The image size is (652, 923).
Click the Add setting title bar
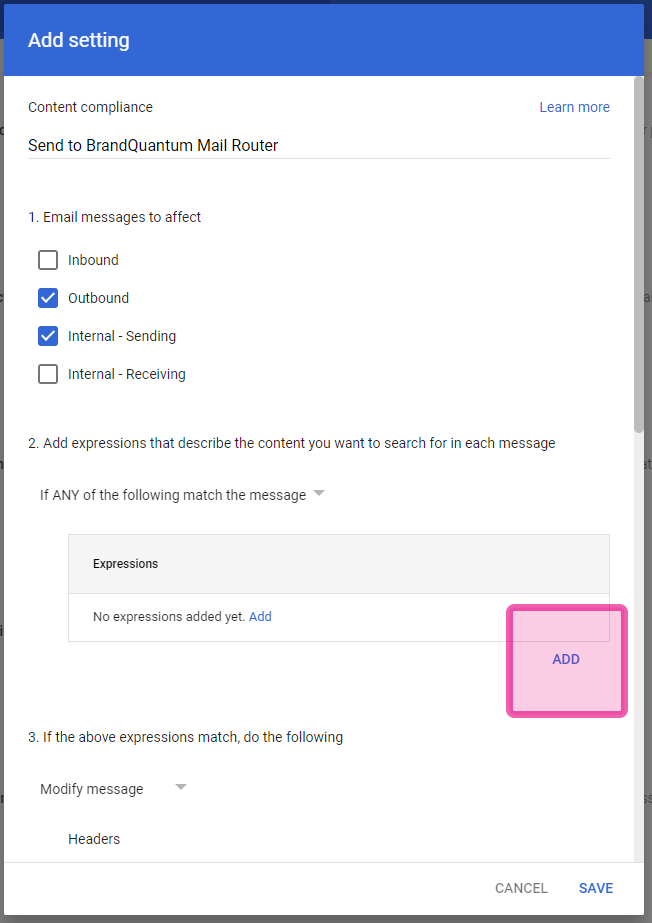[324, 40]
